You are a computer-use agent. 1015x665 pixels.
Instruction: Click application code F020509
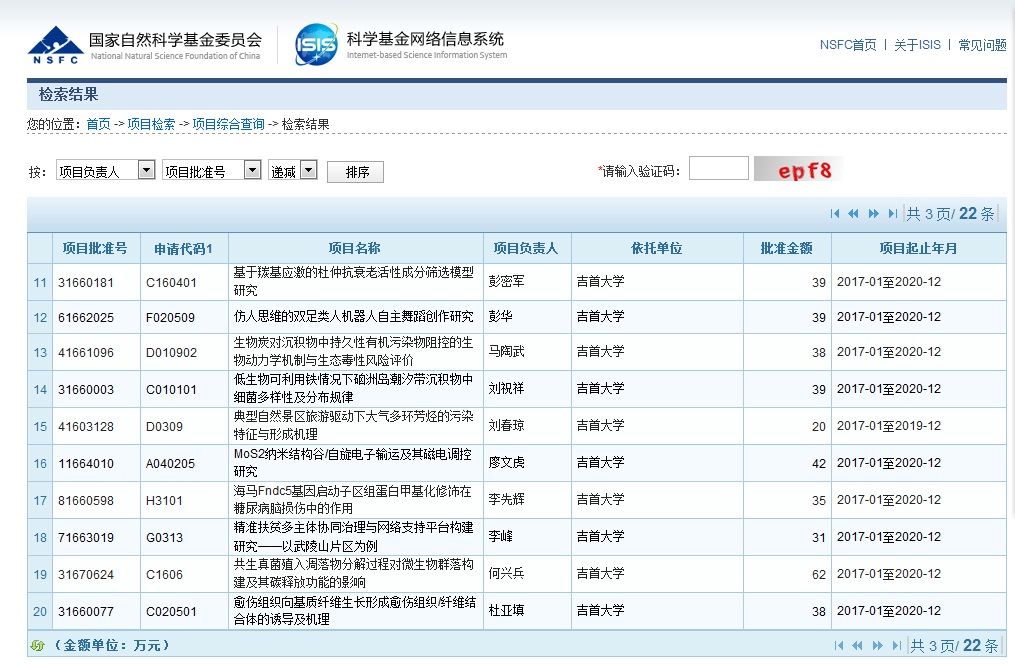170,317
